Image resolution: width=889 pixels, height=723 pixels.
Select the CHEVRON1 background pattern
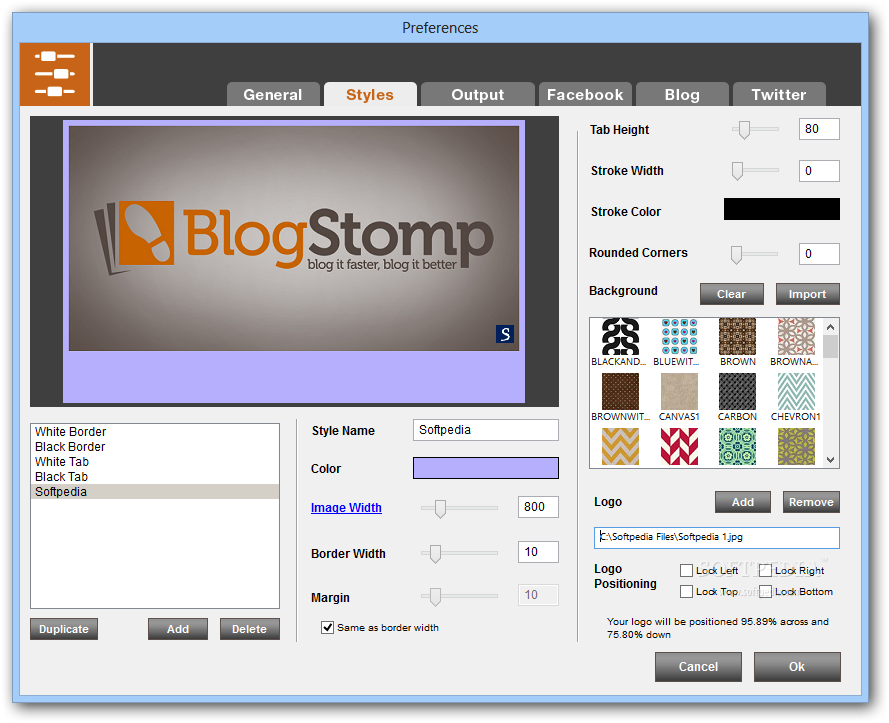(796, 392)
